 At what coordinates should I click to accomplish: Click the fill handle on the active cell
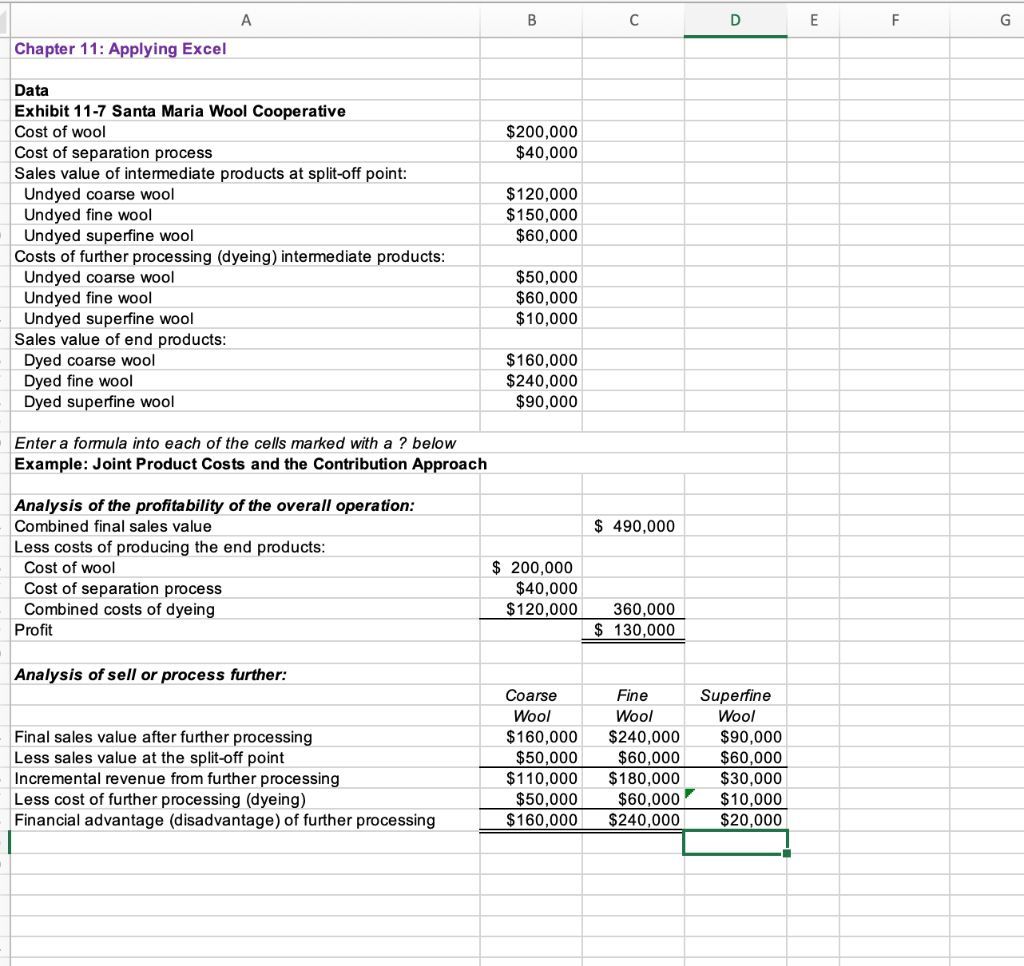[787, 855]
